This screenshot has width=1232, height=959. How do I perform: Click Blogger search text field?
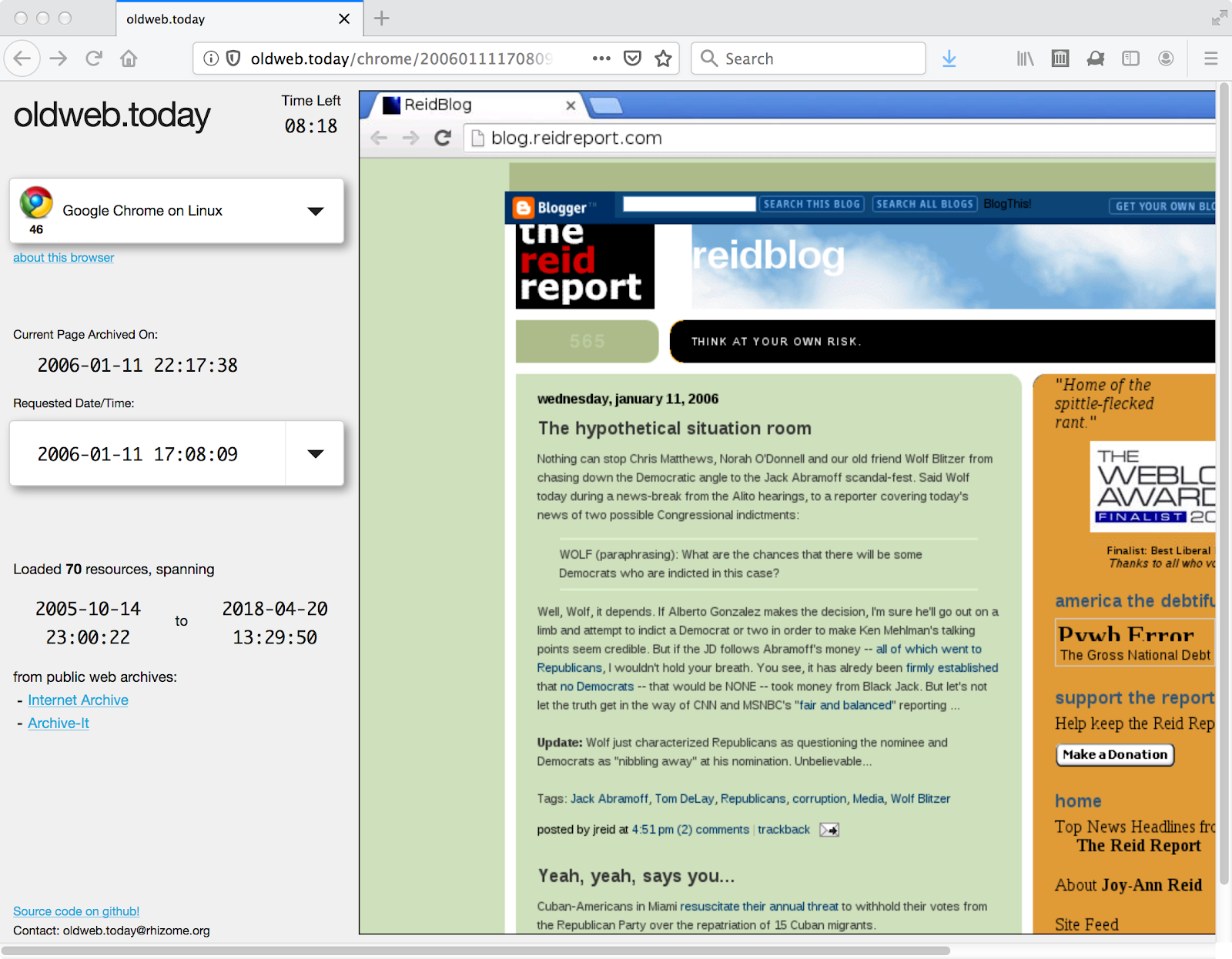pos(689,204)
